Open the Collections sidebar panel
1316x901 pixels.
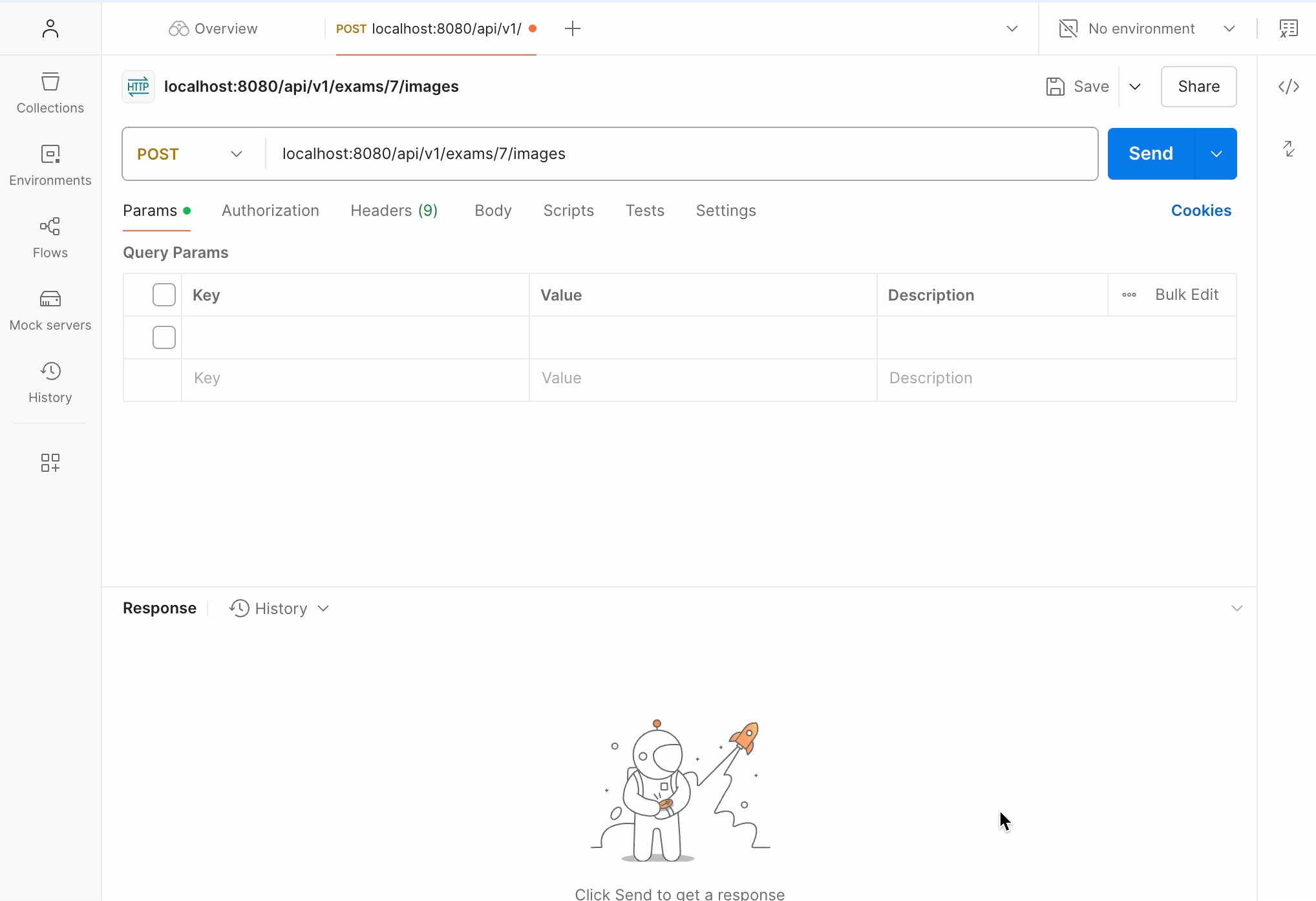tap(50, 92)
